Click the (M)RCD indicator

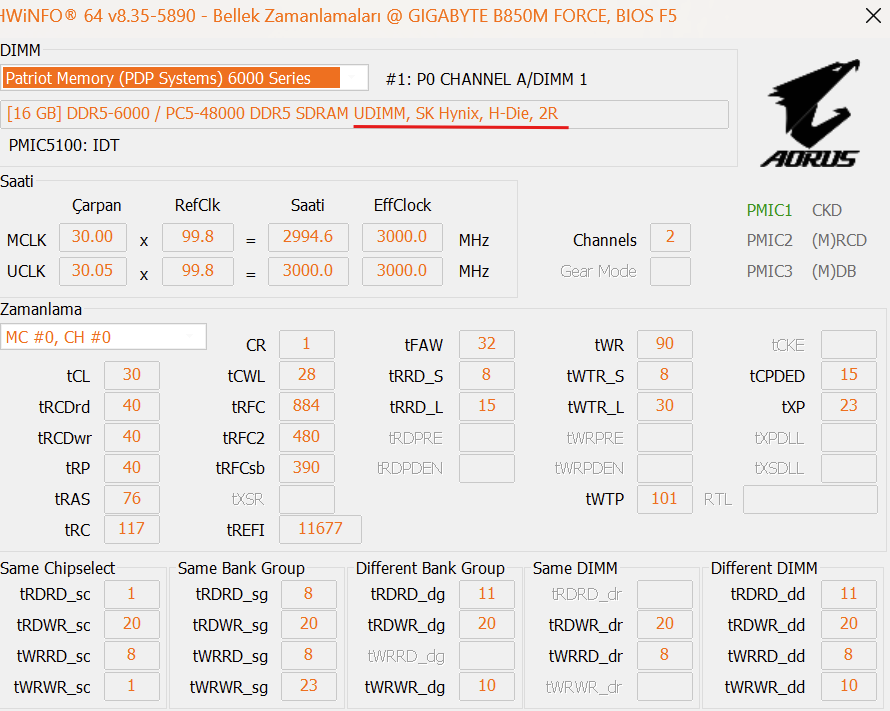point(839,241)
